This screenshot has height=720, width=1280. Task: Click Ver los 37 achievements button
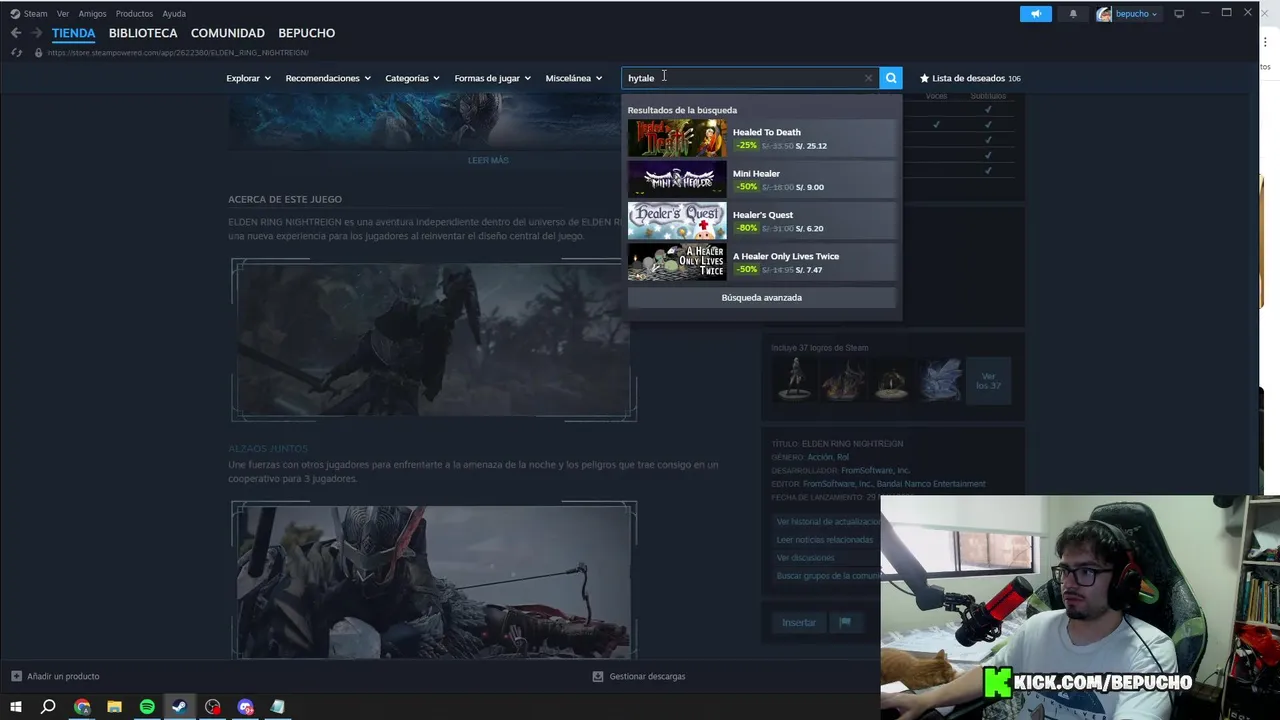click(989, 381)
